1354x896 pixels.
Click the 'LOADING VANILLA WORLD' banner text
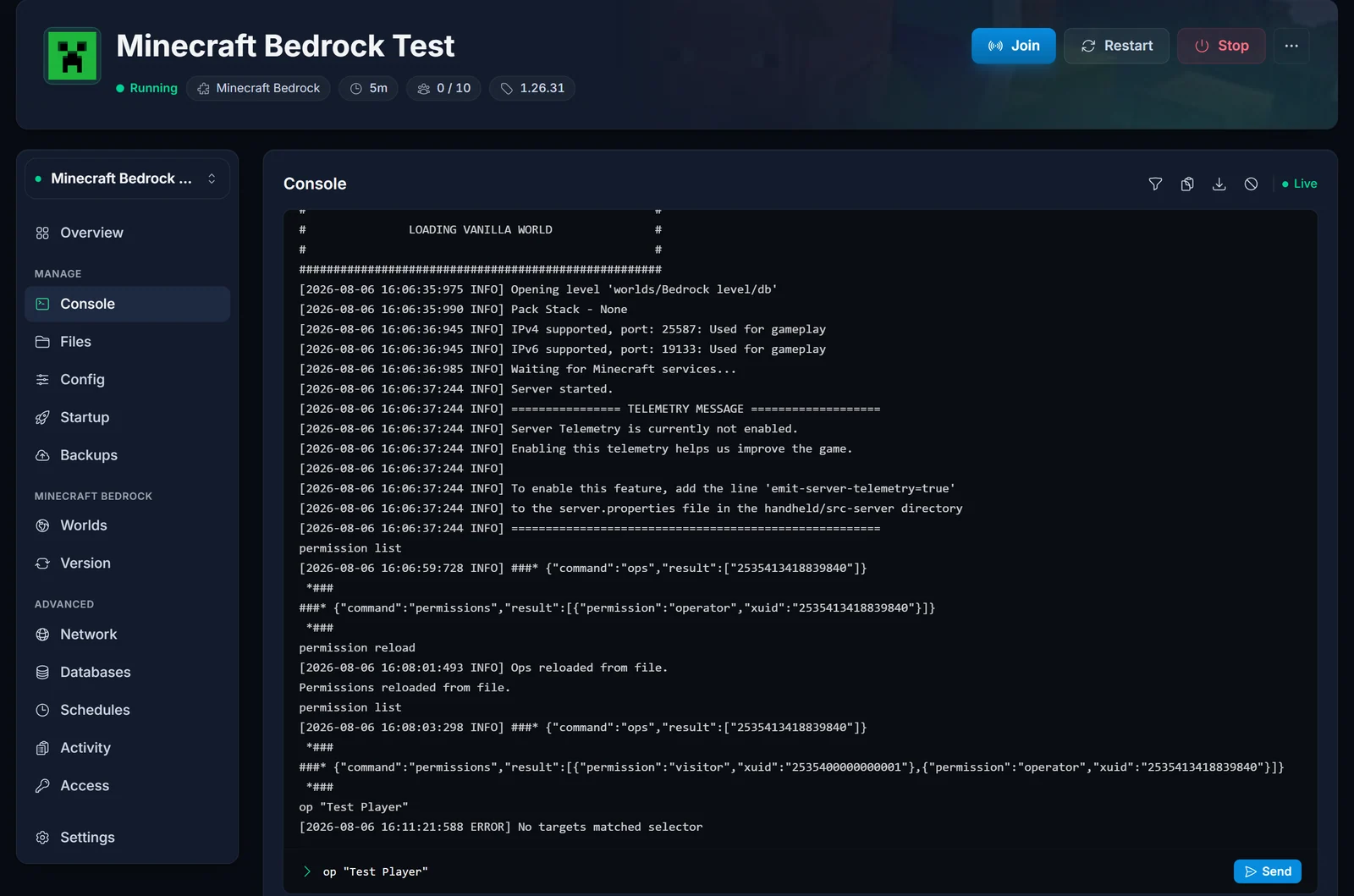pos(481,230)
